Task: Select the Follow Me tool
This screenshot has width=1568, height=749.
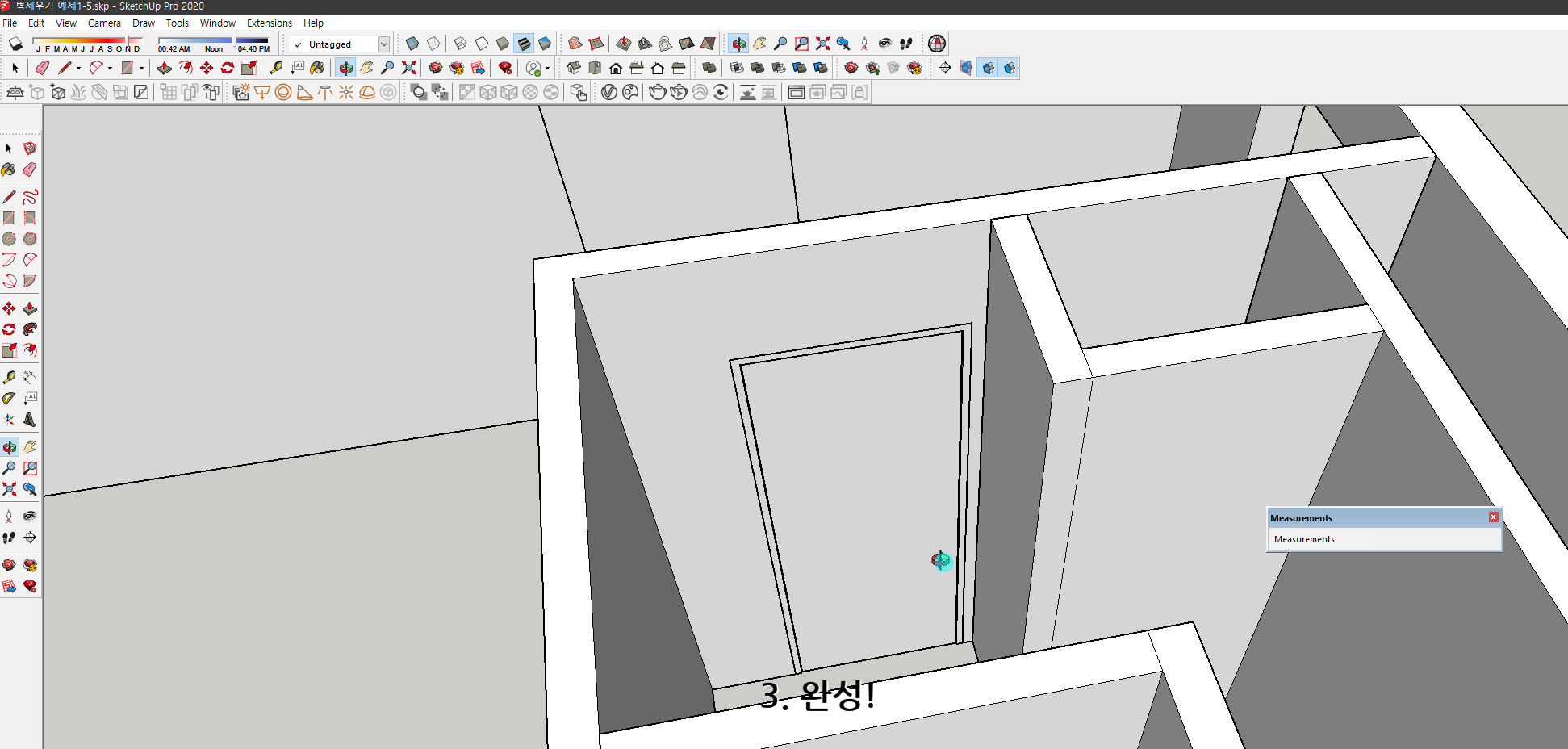Action: tap(30, 329)
